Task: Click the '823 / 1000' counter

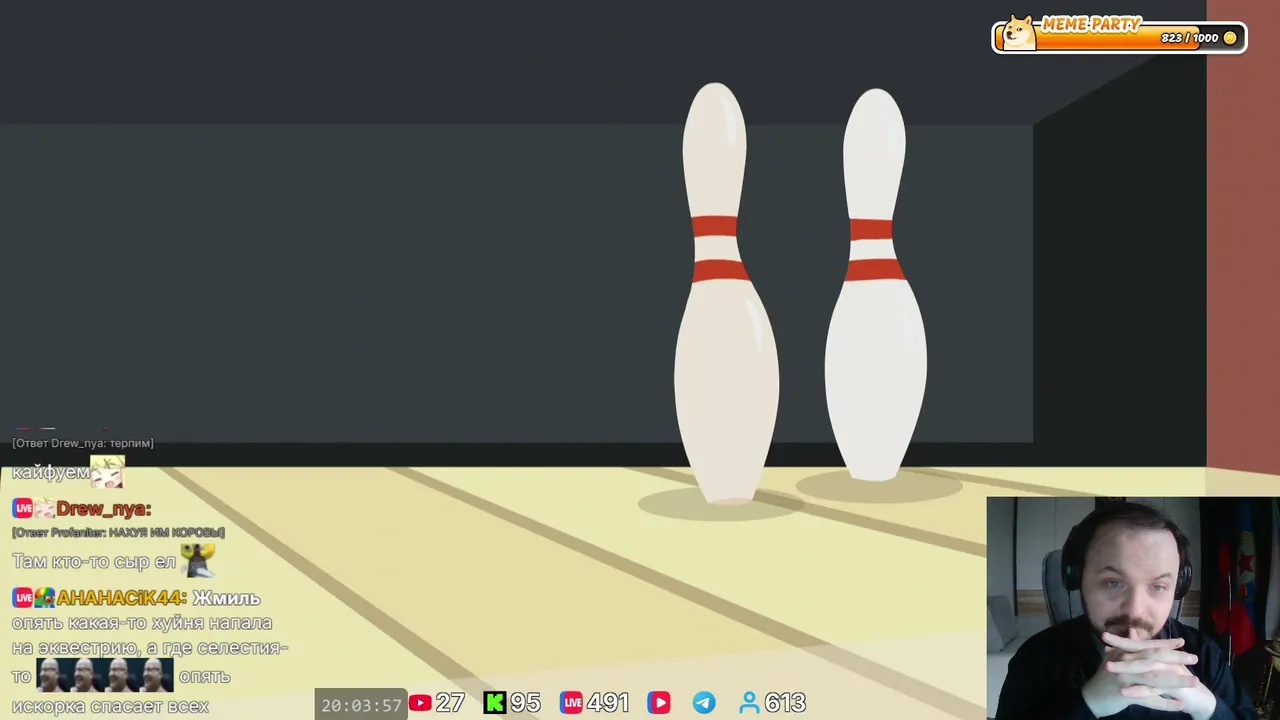Action: click(x=1190, y=38)
